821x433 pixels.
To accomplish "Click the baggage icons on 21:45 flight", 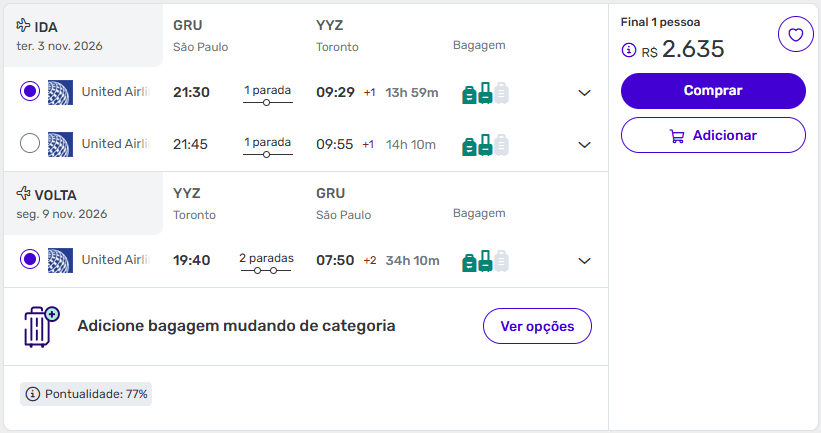I will (x=485, y=145).
